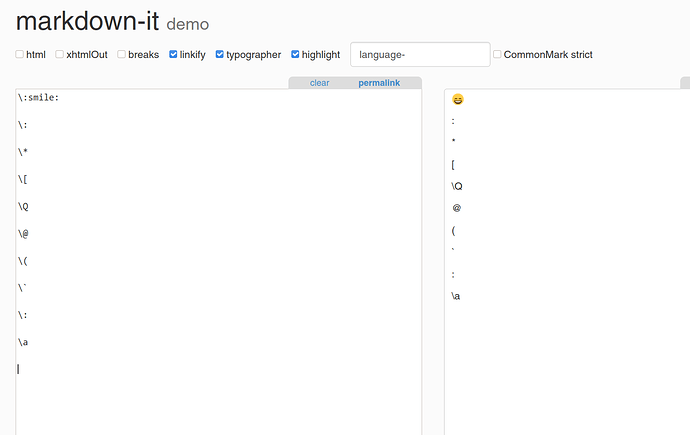
Task: Enable CommonMark strict mode
Action: (x=497, y=54)
